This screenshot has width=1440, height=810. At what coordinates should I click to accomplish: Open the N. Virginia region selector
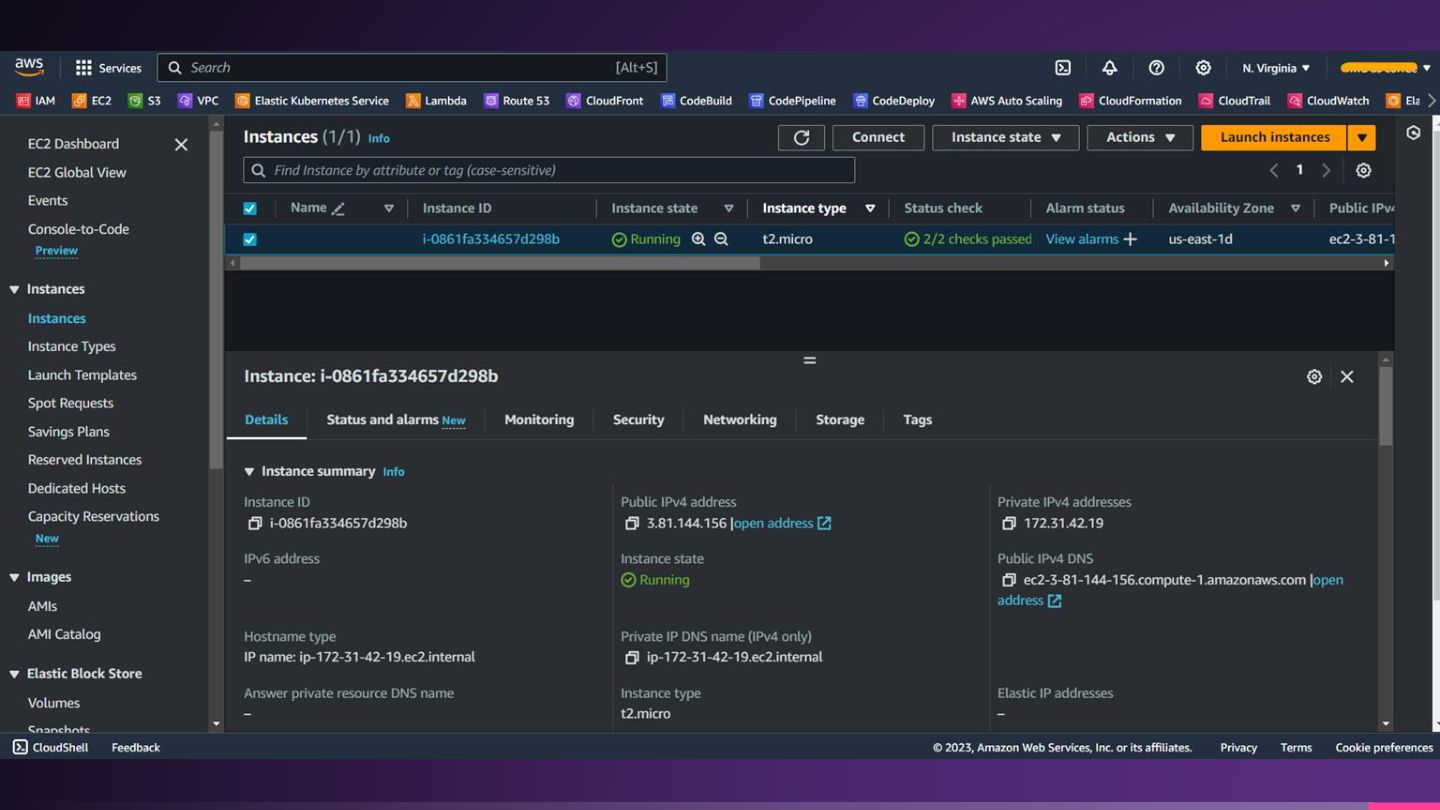[x=1275, y=68]
